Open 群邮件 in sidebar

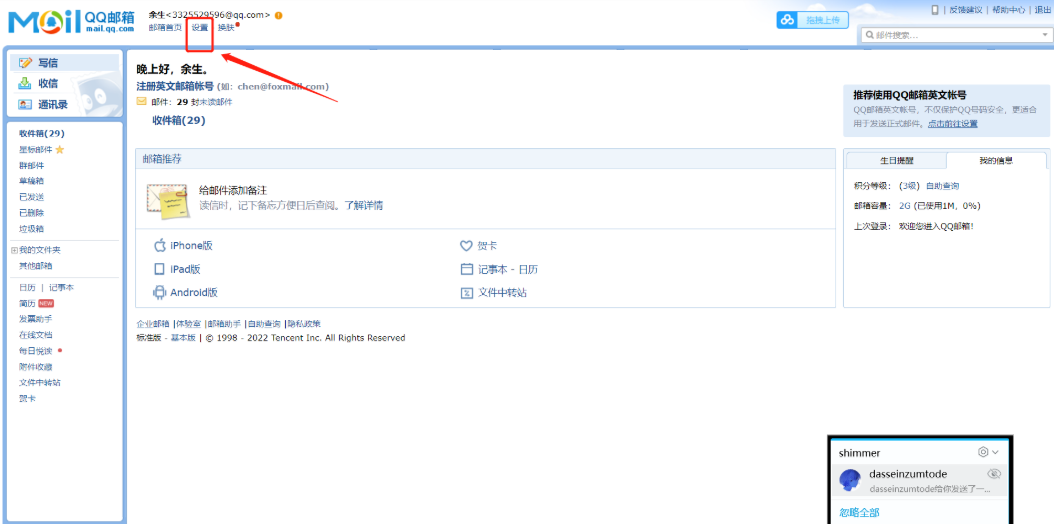coord(32,165)
